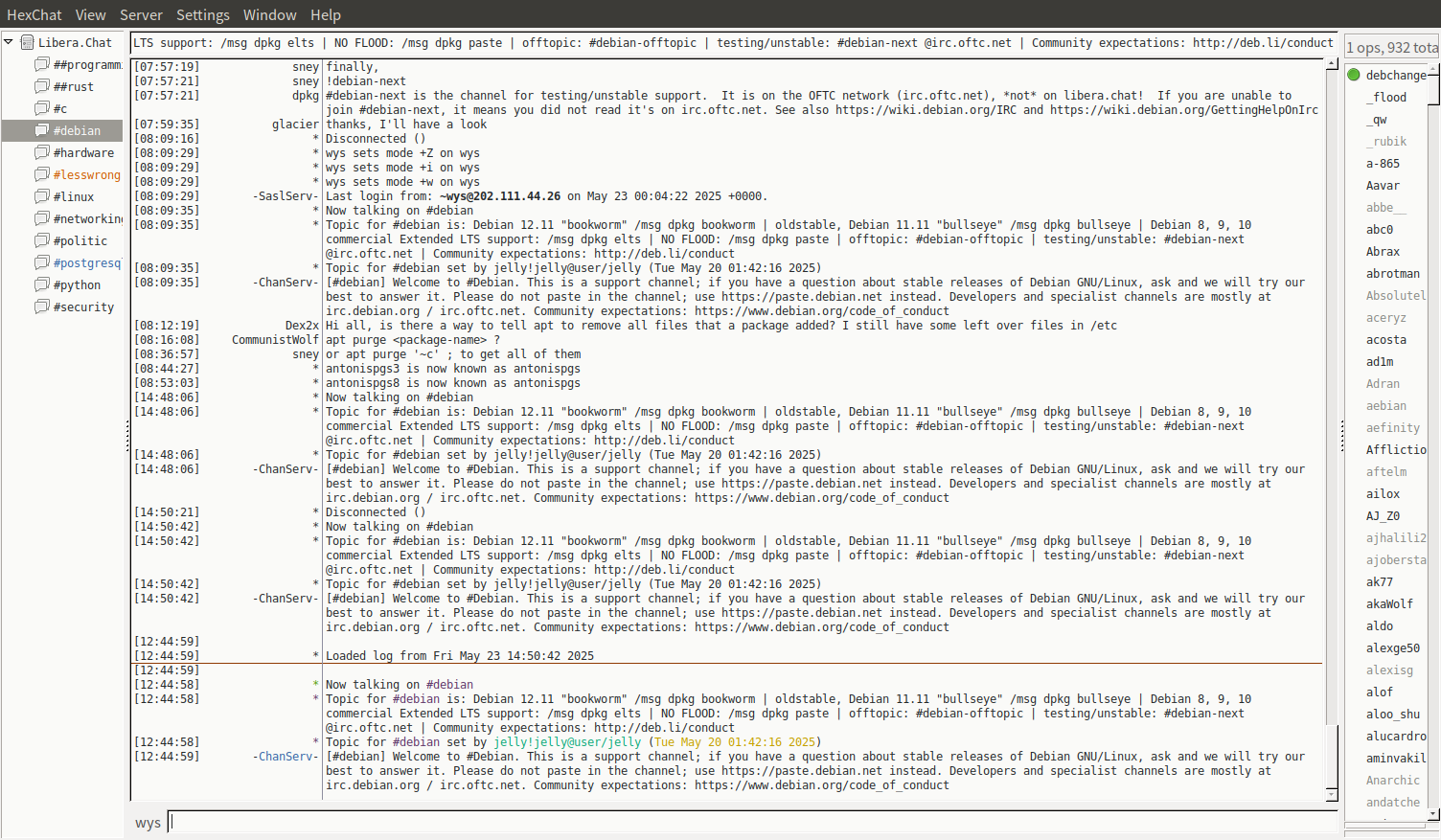The image size is (1441, 840).
Task: Open the Settings menu
Action: [x=202, y=15]
